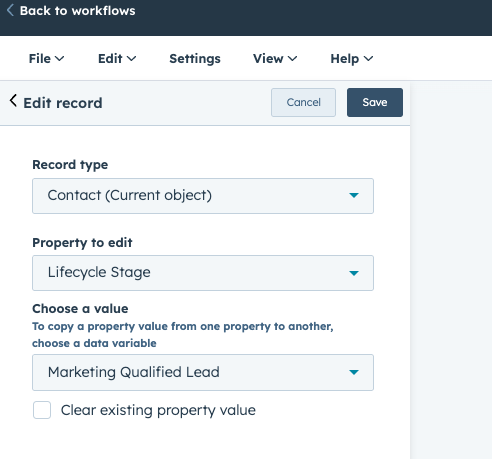The width and height of the screenshot is (492, 459).
Task: Click the Edit menu chevron icon
Action: pyautogui.click(x=132, y=59)
